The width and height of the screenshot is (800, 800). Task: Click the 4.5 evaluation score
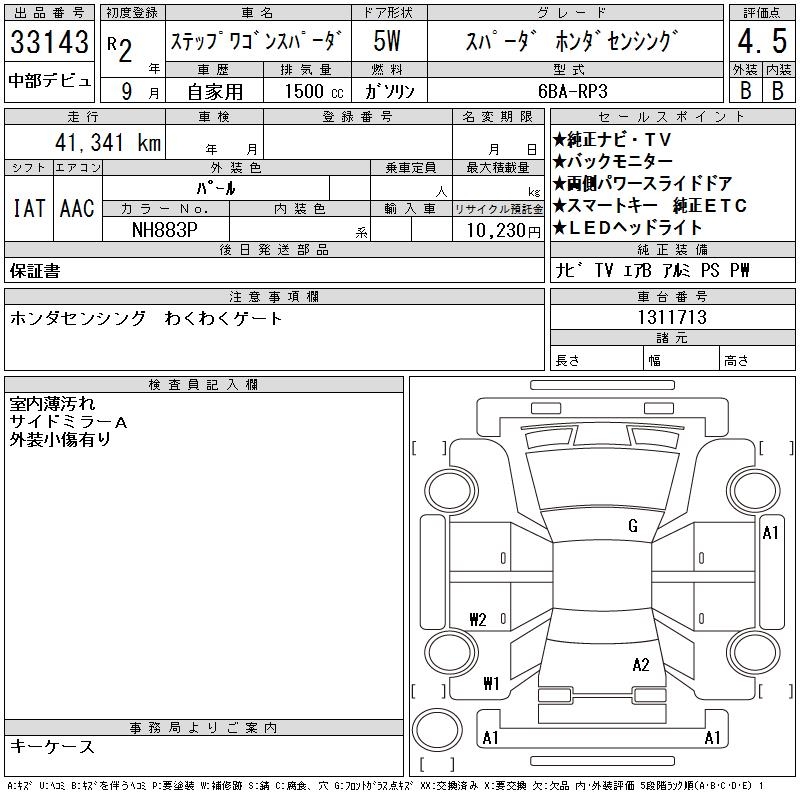point(760,42)
